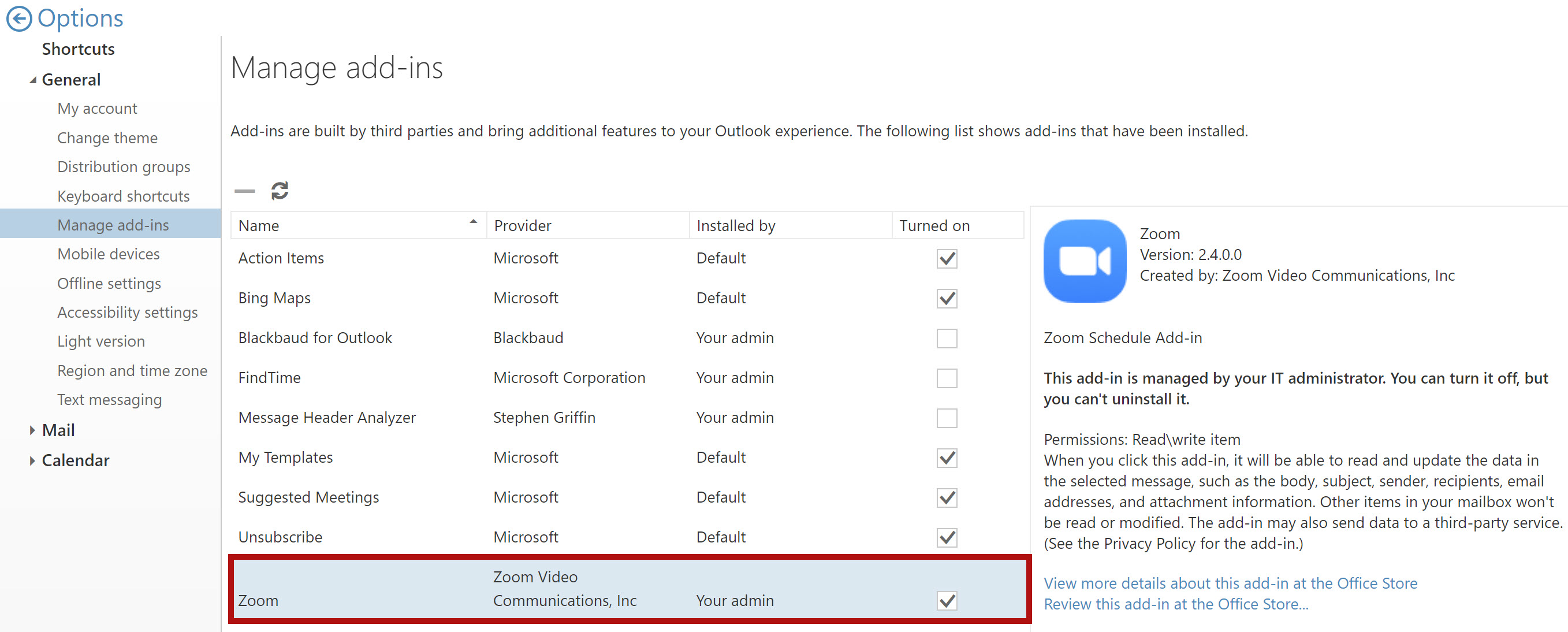Open Distribution groups
This screenshot has width=1568, height=632.
point(124,167)
